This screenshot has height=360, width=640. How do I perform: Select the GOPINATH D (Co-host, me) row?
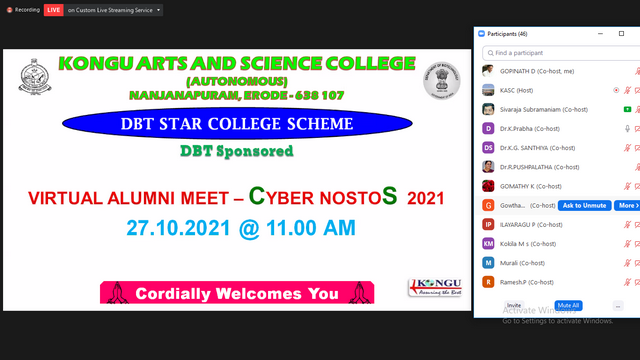pos(557,71)
